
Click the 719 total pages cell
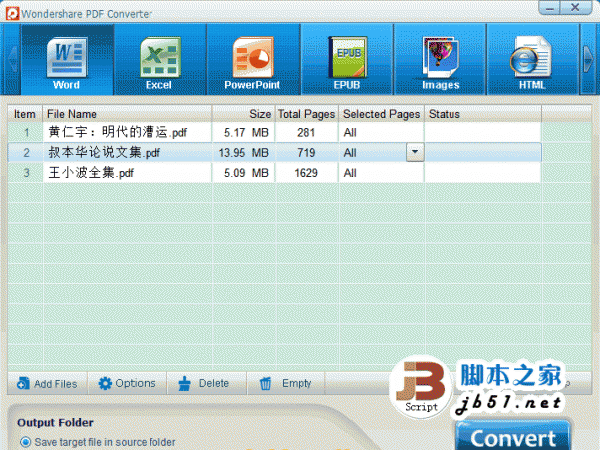[x=307, y=153]
